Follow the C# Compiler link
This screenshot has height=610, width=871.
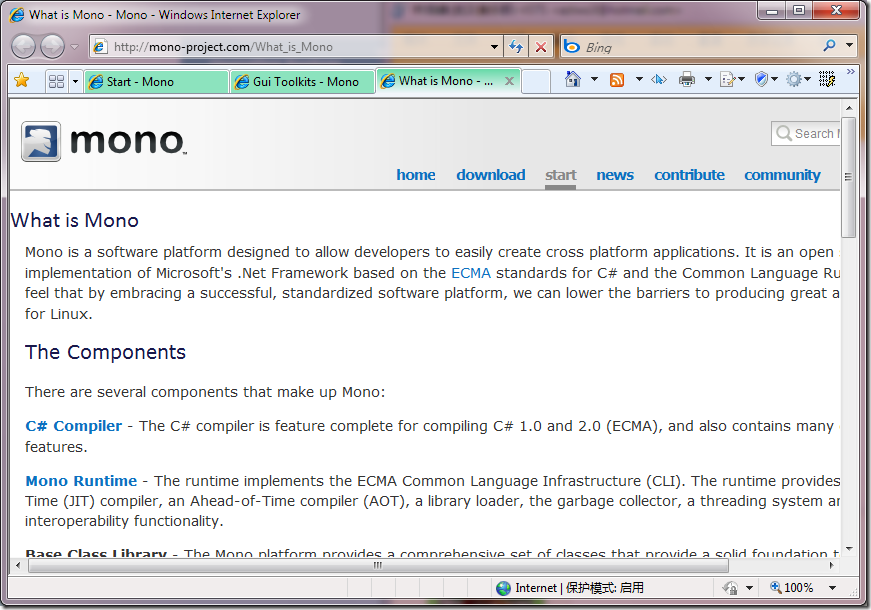click(x=73, y=426)
